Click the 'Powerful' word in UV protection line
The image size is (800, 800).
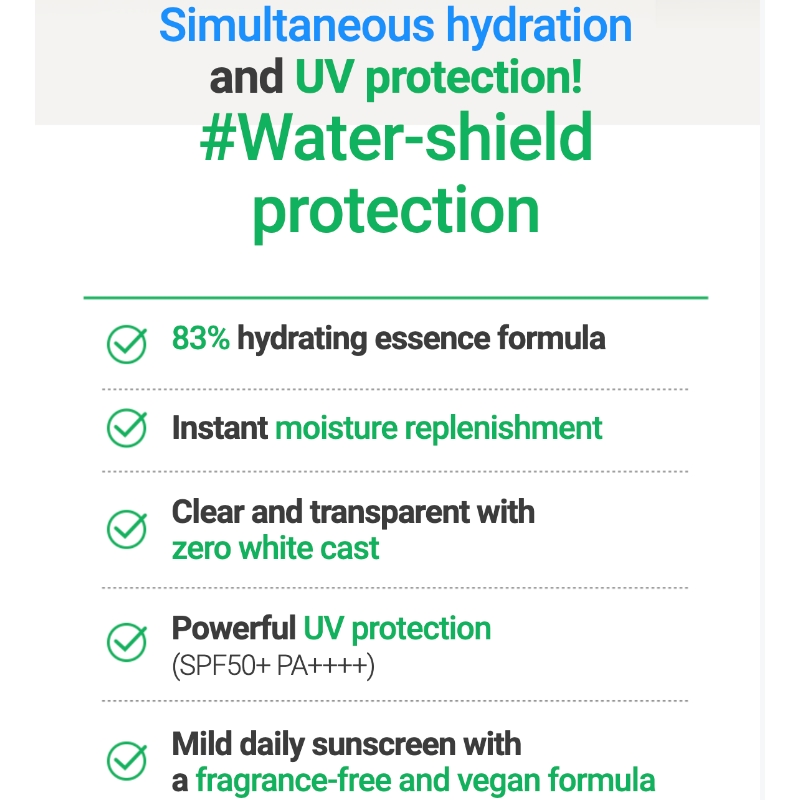[234, 628]
